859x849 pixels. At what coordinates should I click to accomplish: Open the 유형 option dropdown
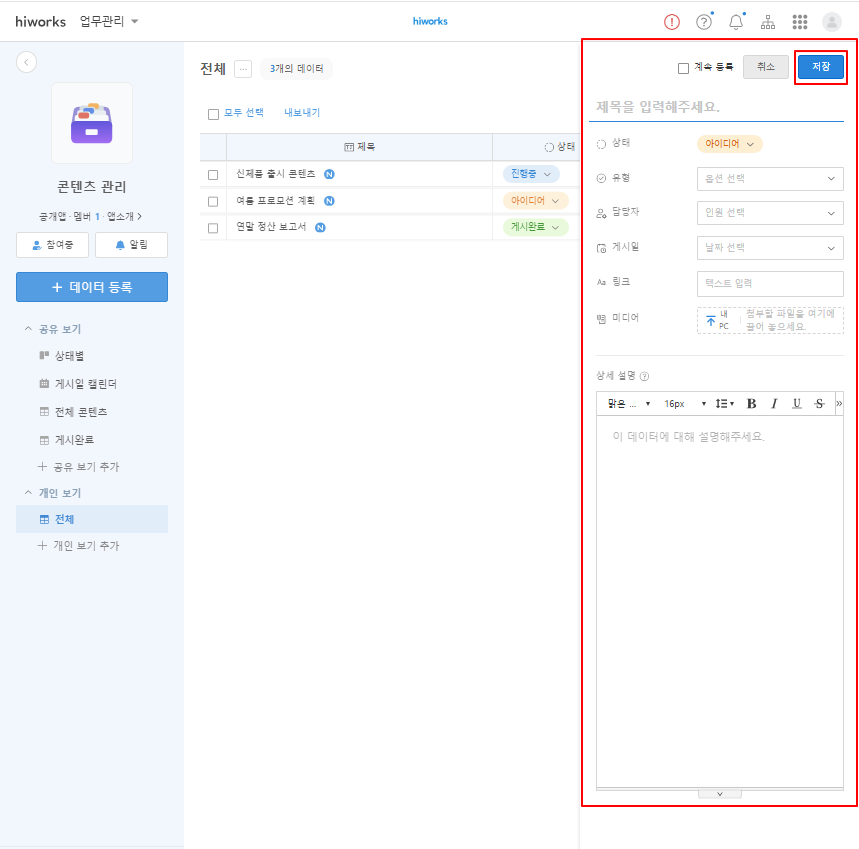769,179
